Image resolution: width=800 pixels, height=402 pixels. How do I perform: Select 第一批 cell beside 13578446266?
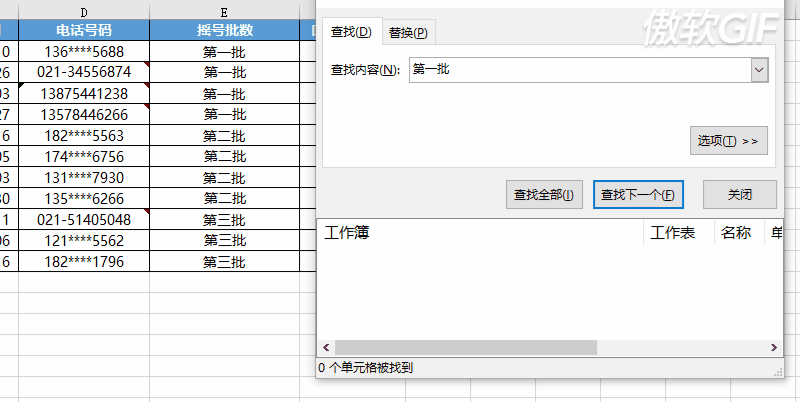(224, 114)
